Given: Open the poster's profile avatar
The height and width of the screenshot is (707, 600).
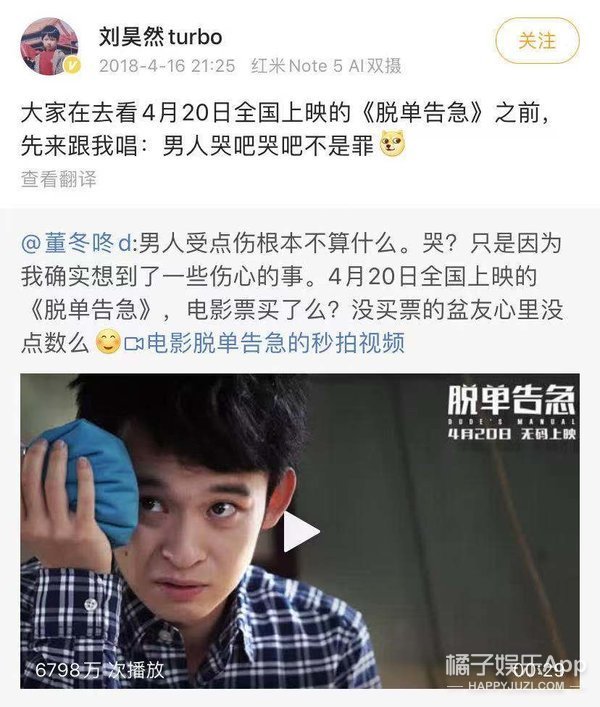Looking at the screenshot, I should [49, 46].
